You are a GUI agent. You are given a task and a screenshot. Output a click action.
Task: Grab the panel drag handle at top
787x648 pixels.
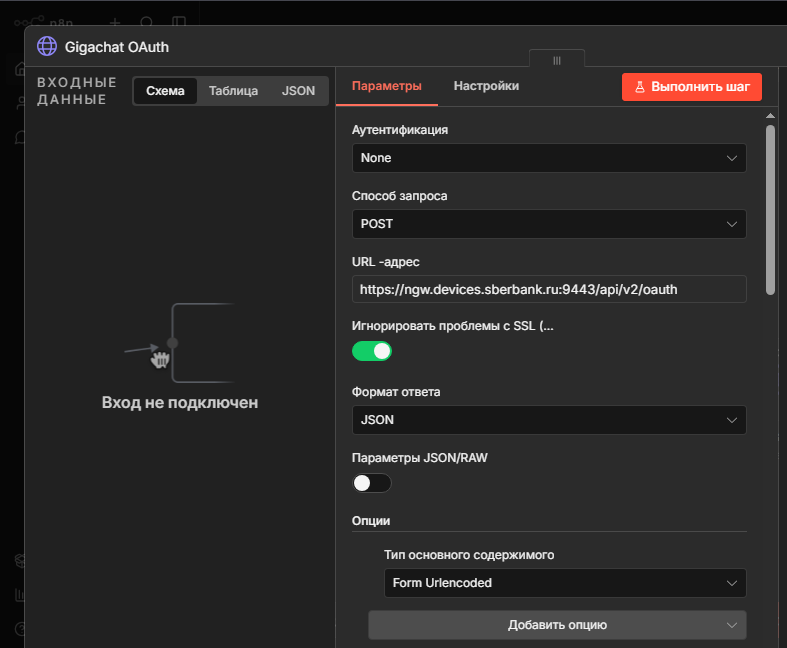(557, 60)
